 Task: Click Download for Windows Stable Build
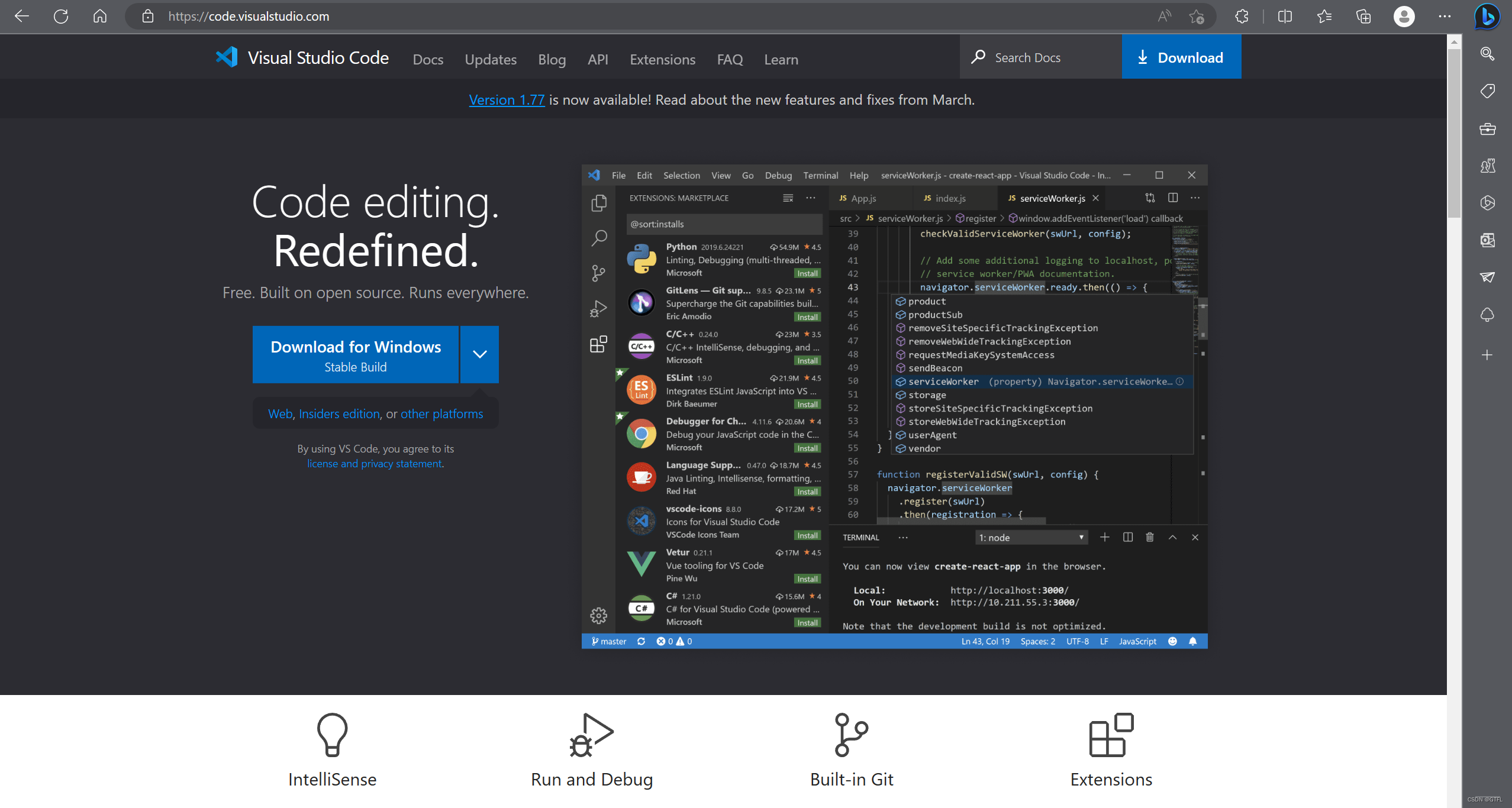(x=356, y=355)
